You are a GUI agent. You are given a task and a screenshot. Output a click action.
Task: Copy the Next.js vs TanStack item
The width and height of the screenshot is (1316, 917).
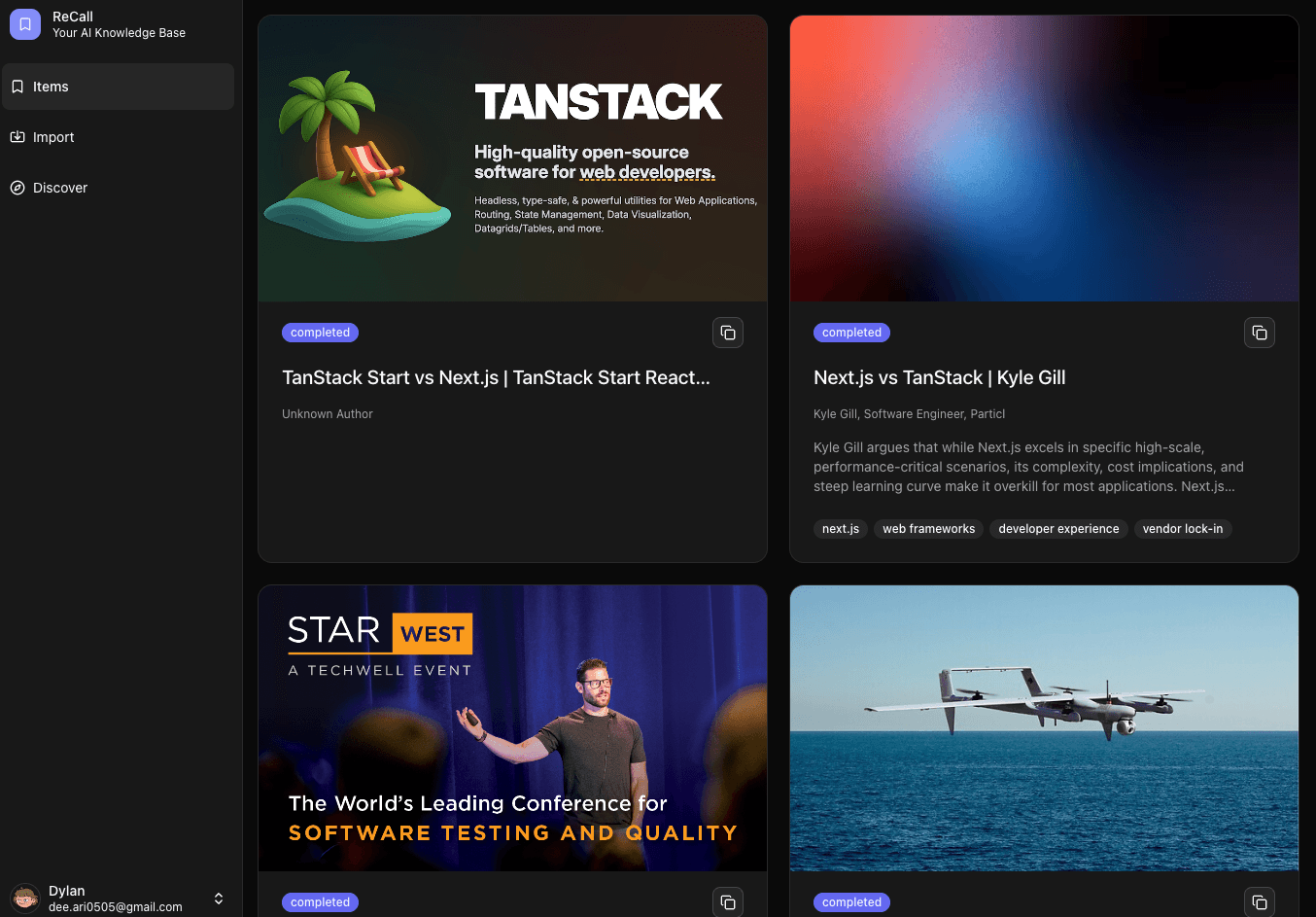coord(1260,332)
